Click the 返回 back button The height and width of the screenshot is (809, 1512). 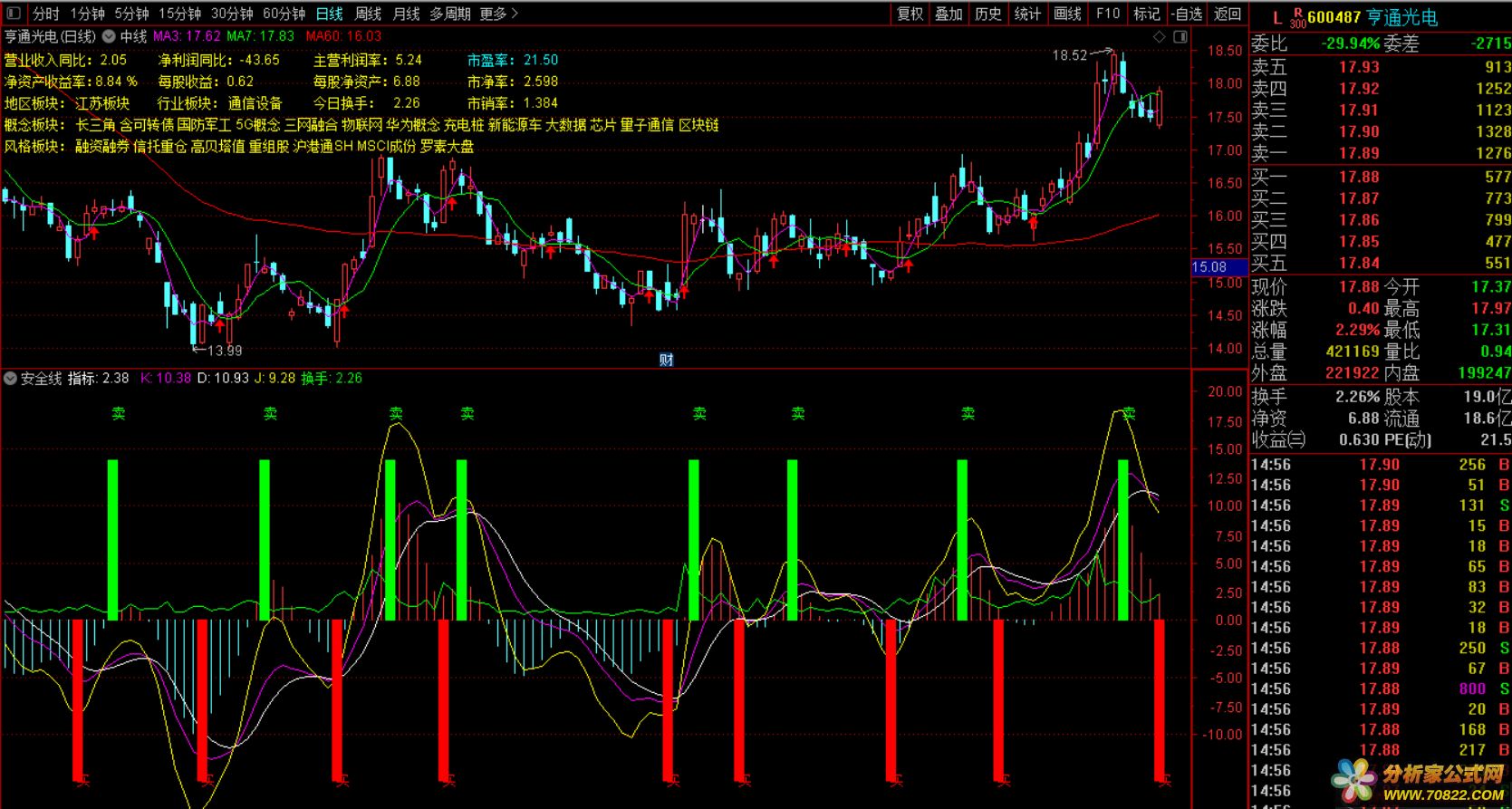tap(1227, 14)
